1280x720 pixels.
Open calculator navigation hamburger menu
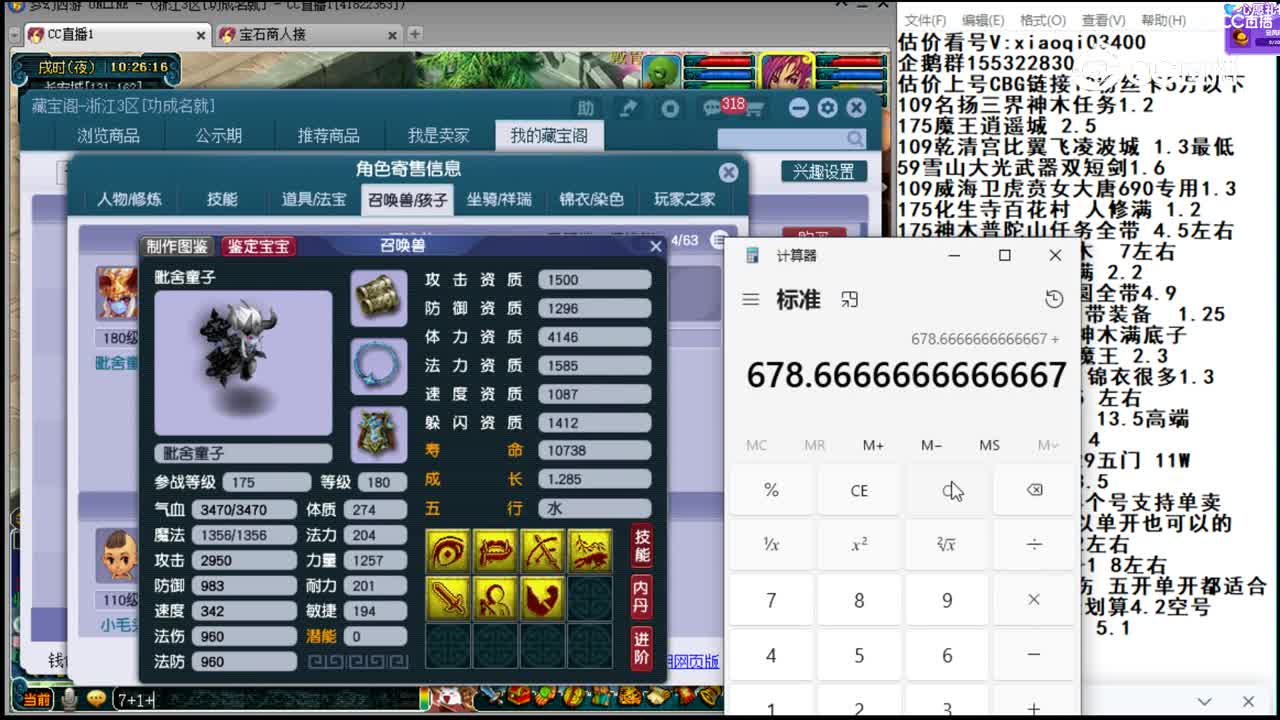(x=751, y=299)
